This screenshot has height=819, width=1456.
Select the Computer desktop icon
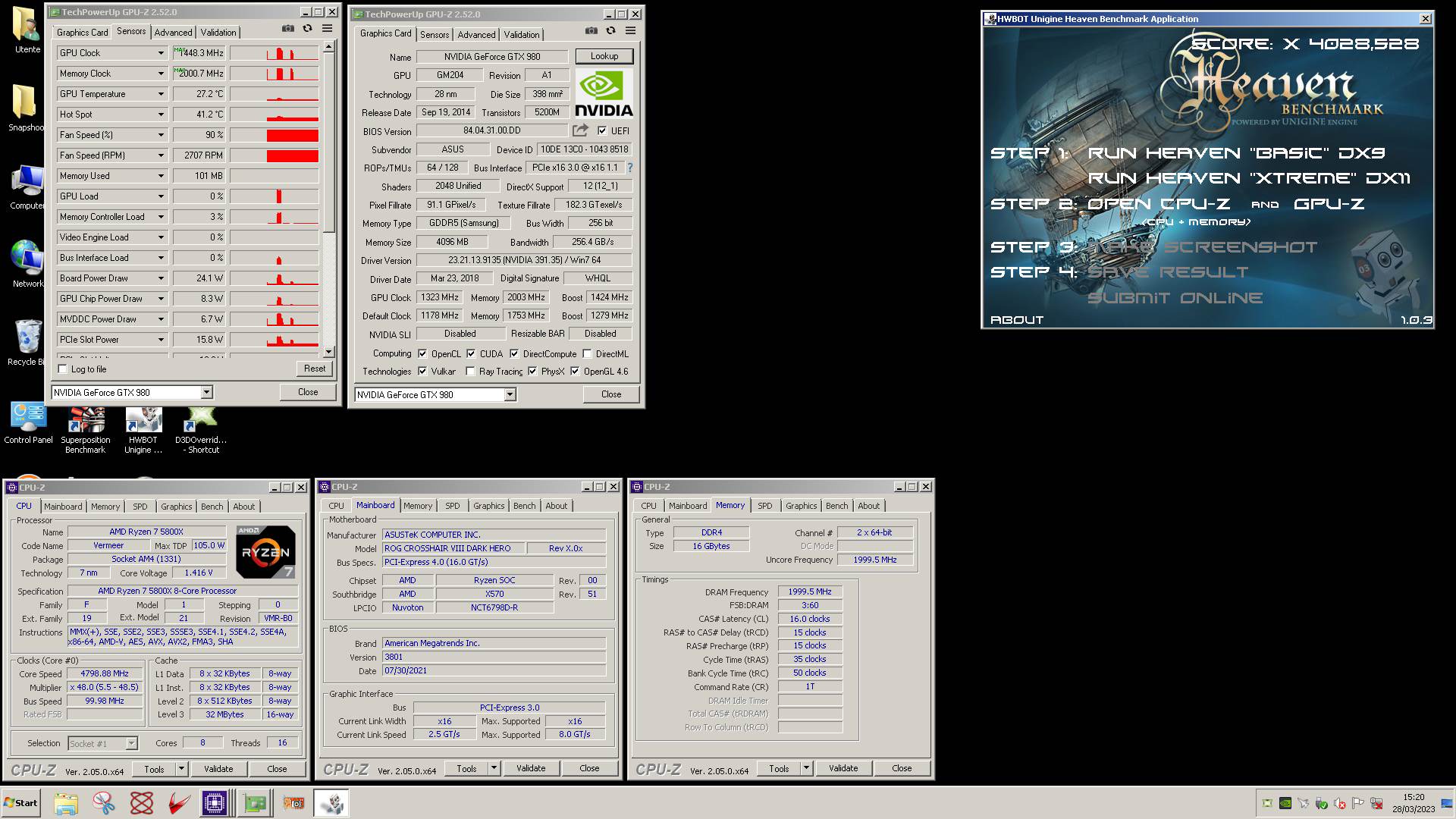(27, 187)
